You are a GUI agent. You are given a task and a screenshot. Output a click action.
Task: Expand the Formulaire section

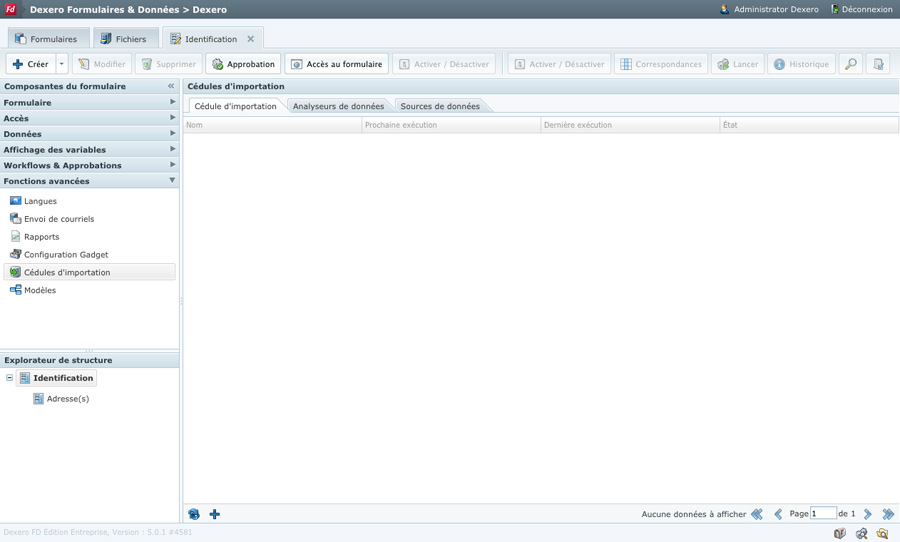click(172, 102)
